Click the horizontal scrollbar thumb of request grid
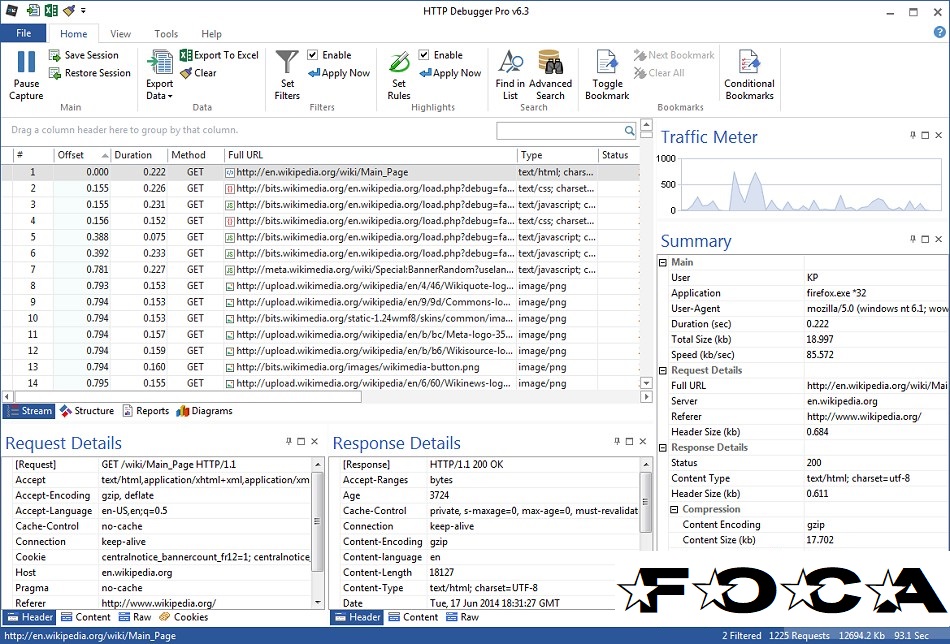This screenshot has height=644, width=950. click(188, 397)
